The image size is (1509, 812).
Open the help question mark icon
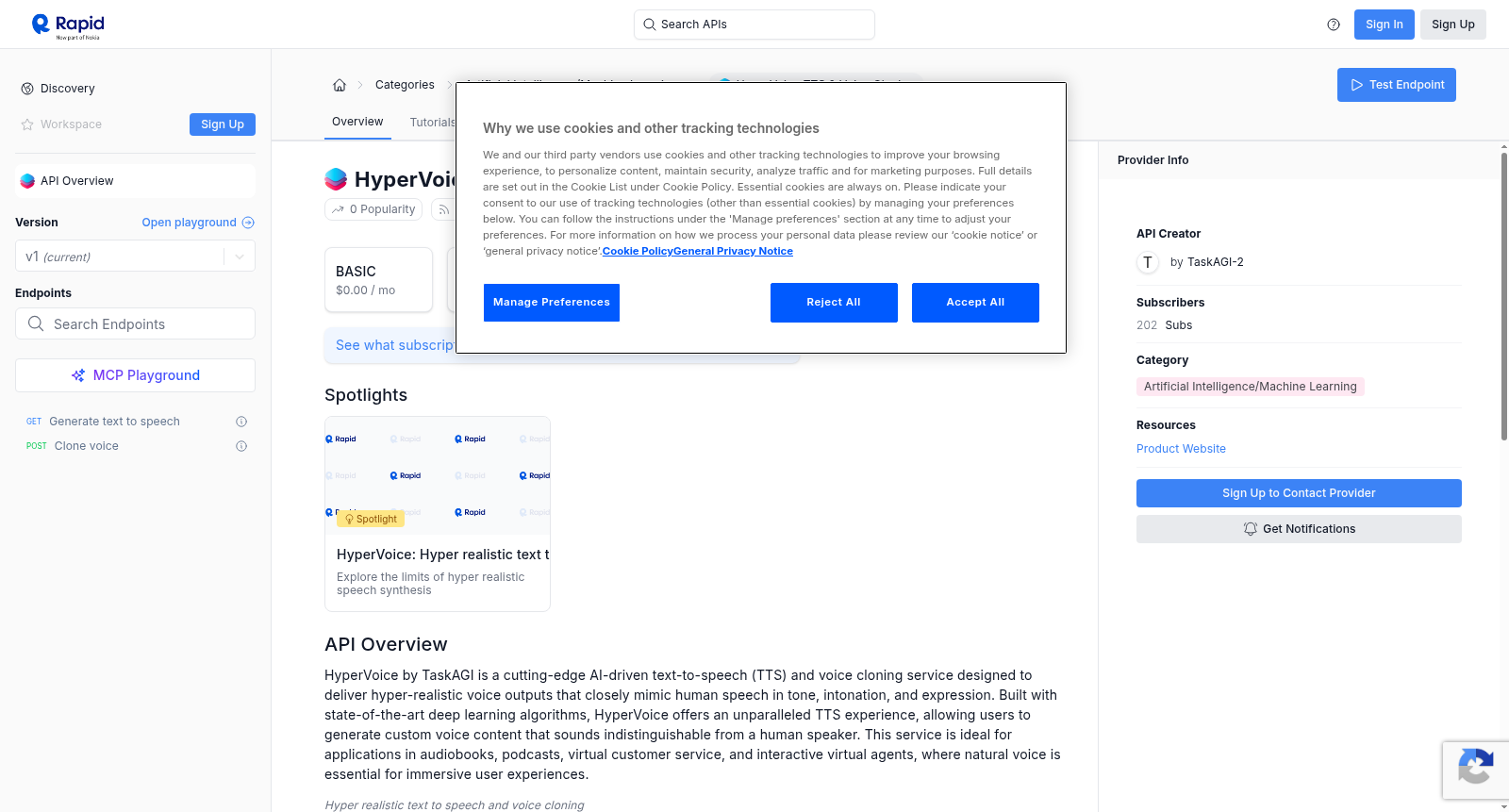[1334, 25]
